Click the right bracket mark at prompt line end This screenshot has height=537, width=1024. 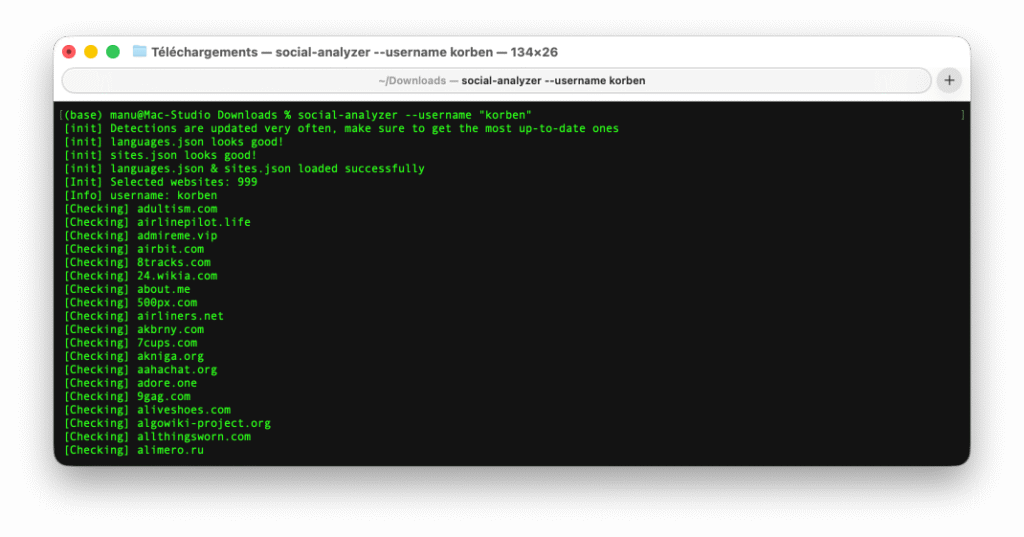tap(962, 115)
